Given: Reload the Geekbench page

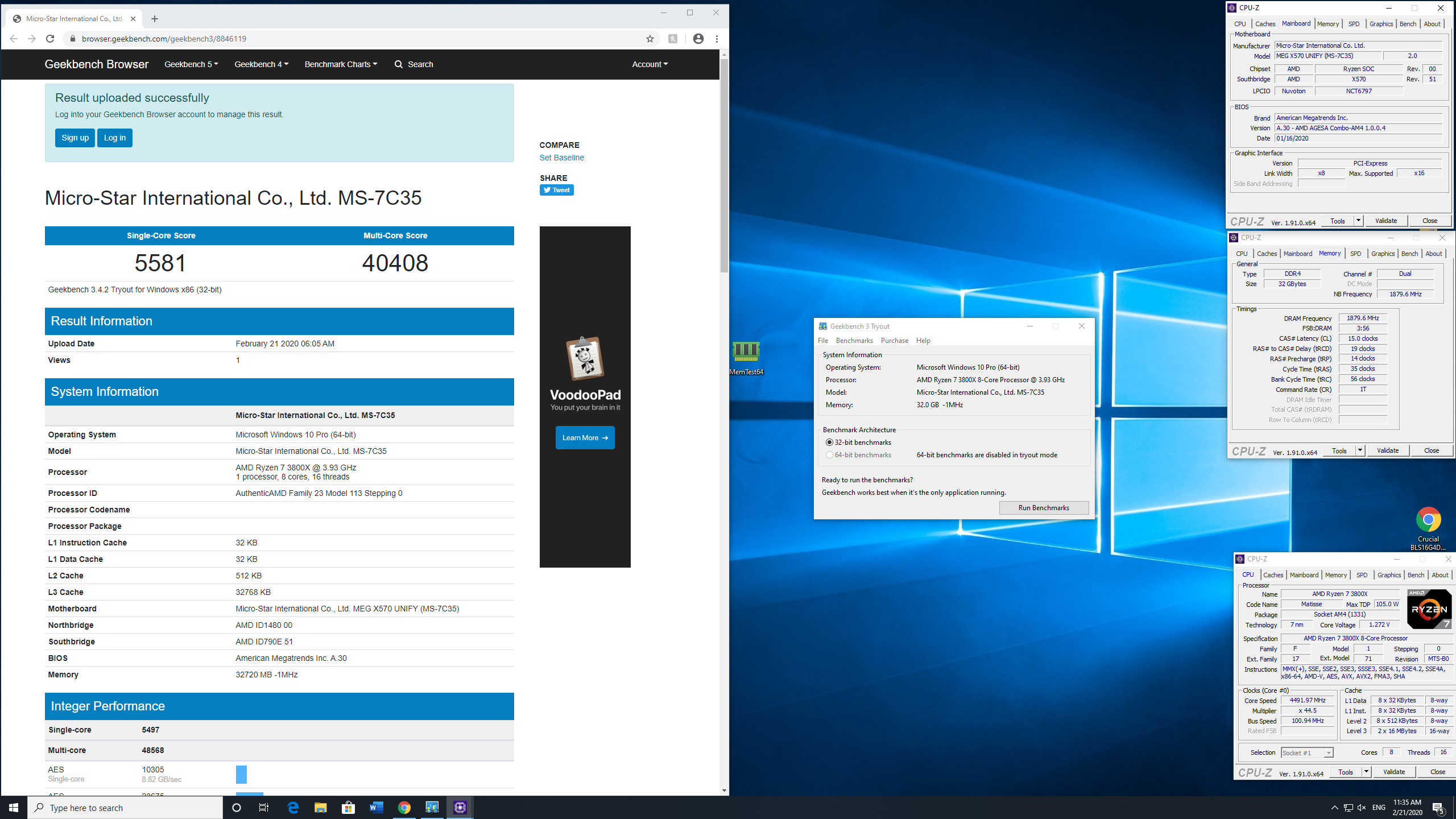Looking at the screenshot, I should pyautogui.click(x=50, y=39).
